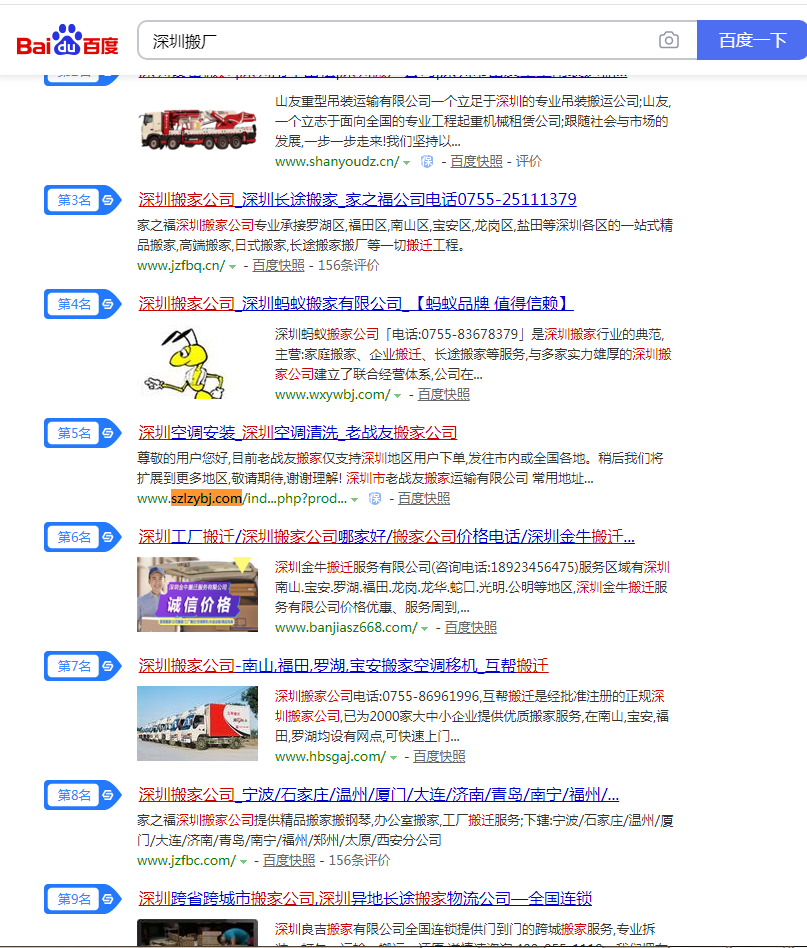Expand the dropdown arrow after www.banjiasz668.com/

click(x=424, y=629)
